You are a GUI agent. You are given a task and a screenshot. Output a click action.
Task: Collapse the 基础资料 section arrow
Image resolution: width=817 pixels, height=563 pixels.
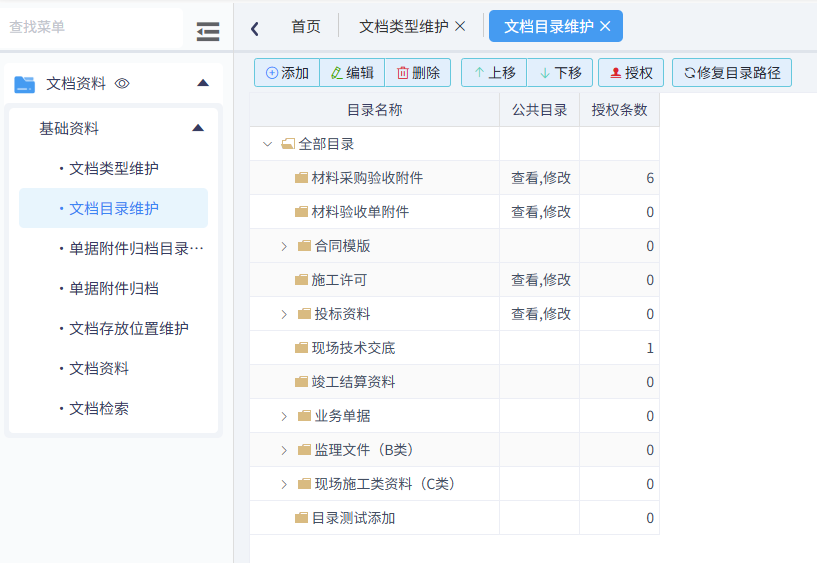point(198,128)
